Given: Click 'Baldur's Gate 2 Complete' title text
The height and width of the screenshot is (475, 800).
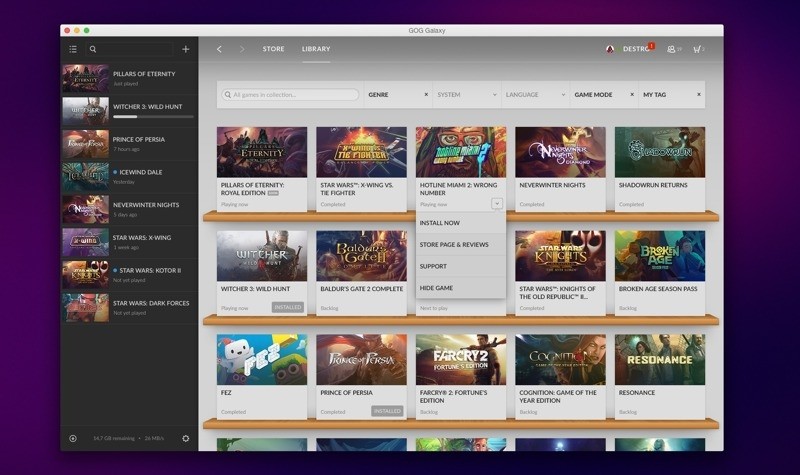Looking at the screenshot, I should (362, 289).
